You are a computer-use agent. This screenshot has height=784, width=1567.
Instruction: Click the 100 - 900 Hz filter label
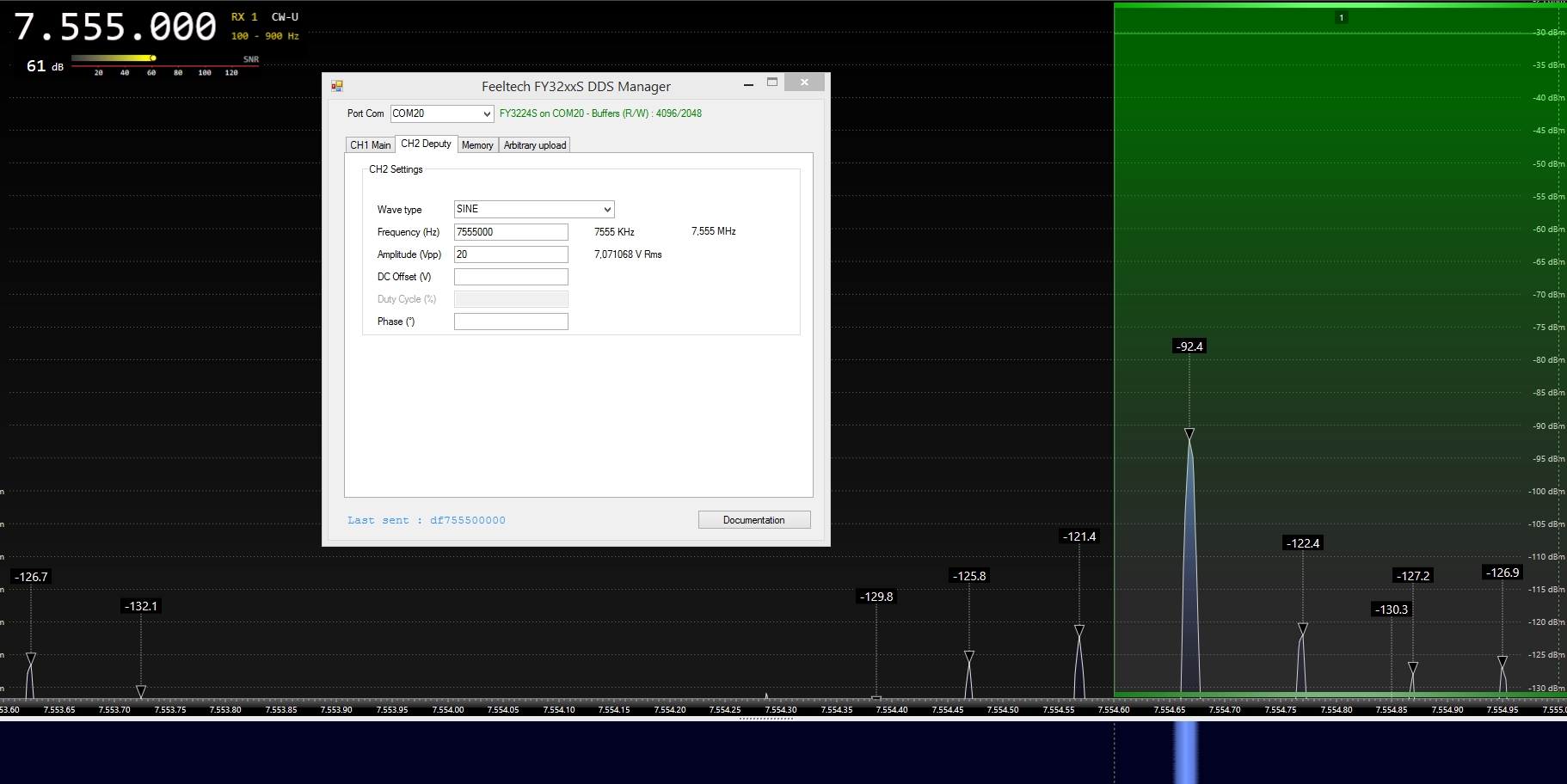[265, 36]
